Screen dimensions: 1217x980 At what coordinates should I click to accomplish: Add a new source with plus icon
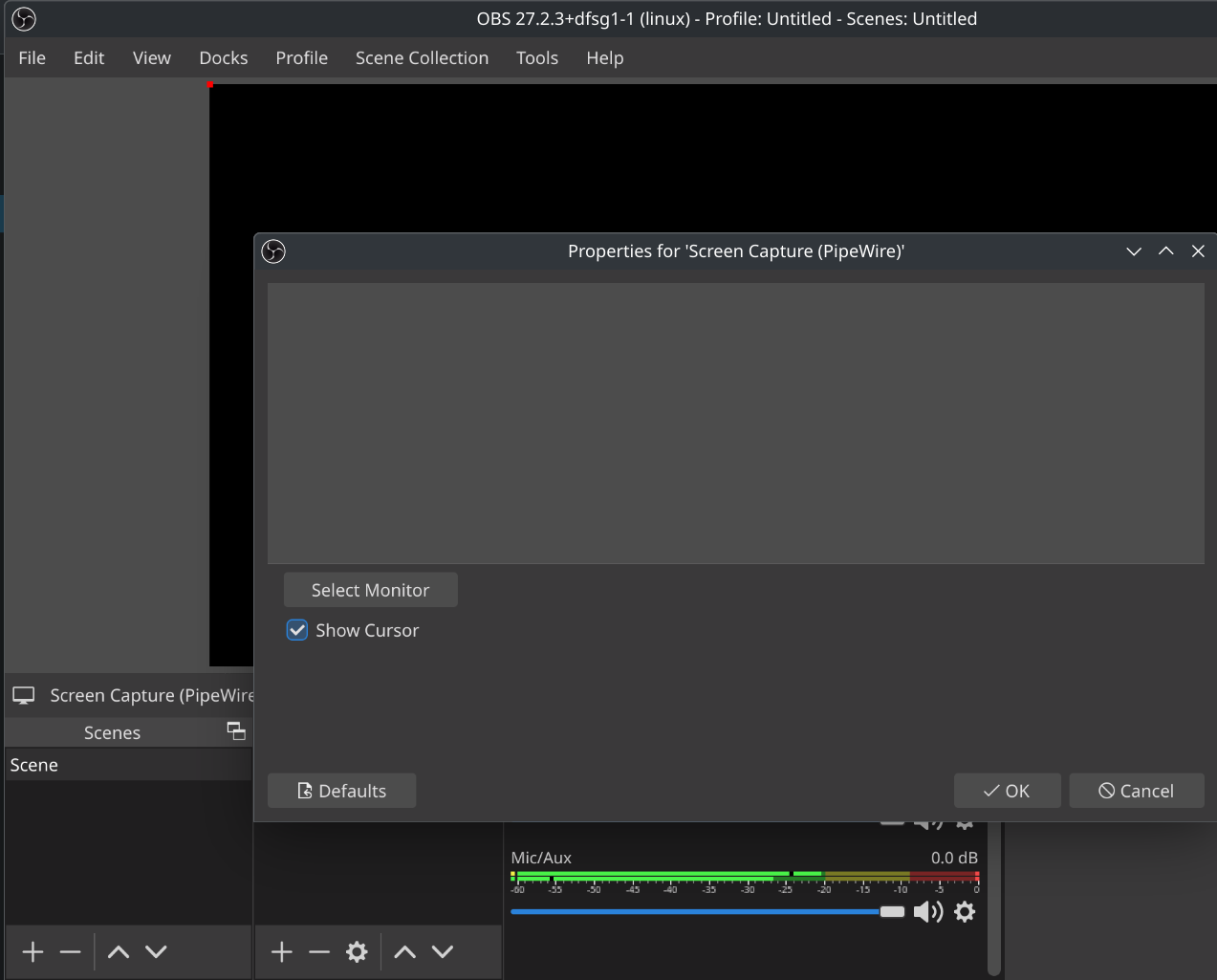(x=282, y=951)
